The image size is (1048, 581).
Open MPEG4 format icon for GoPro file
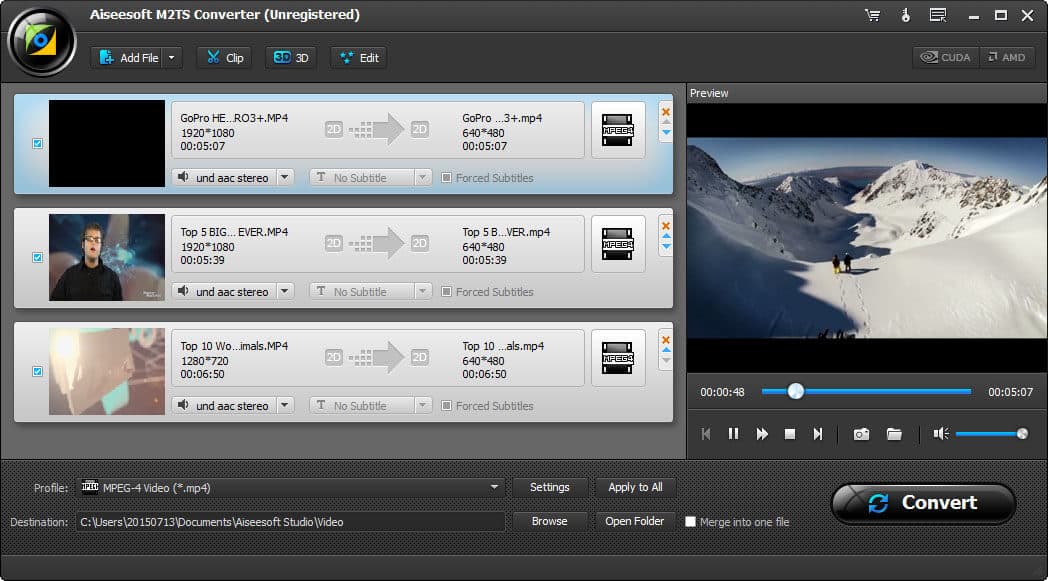pos(618,130)
